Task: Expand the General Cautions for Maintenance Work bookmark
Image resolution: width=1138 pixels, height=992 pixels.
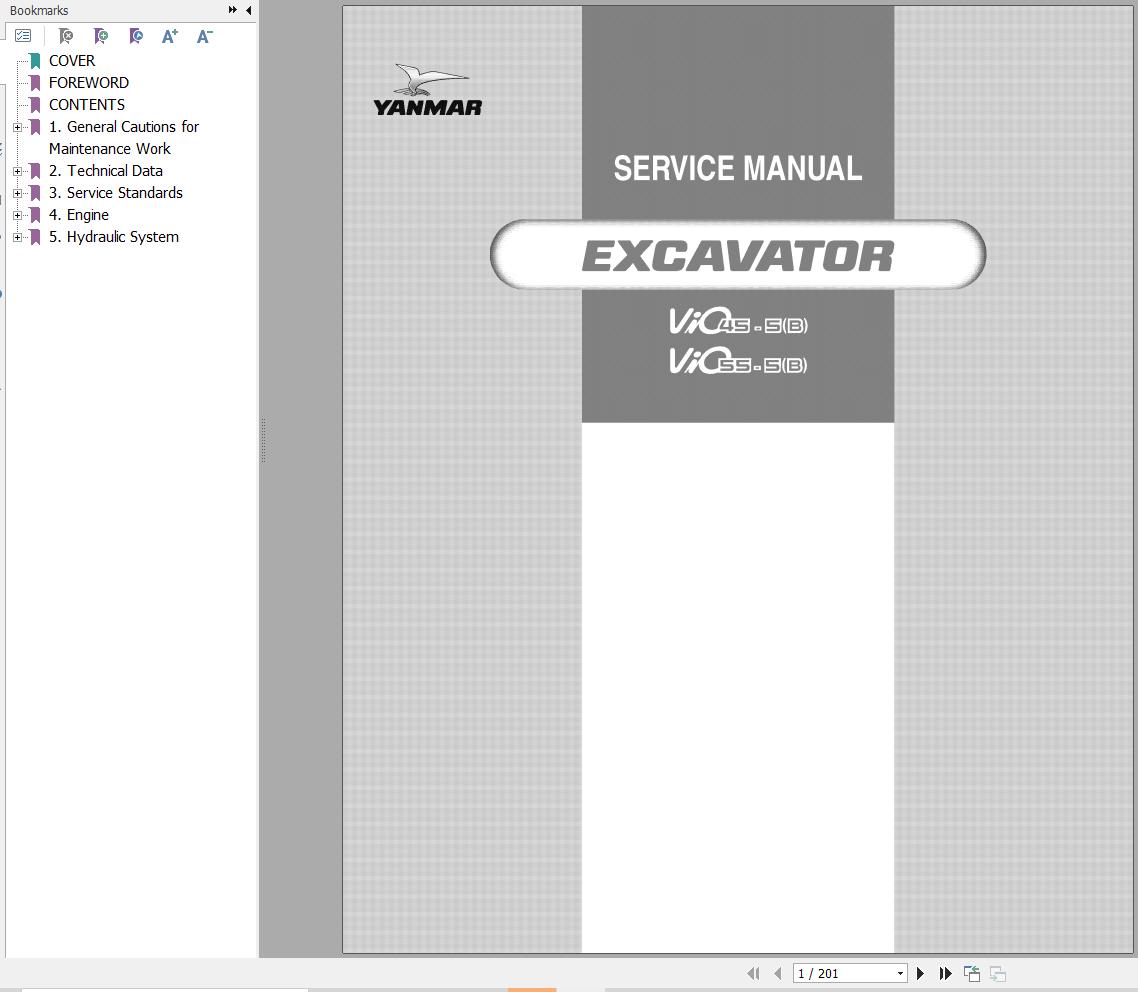Action: [17, 128]
